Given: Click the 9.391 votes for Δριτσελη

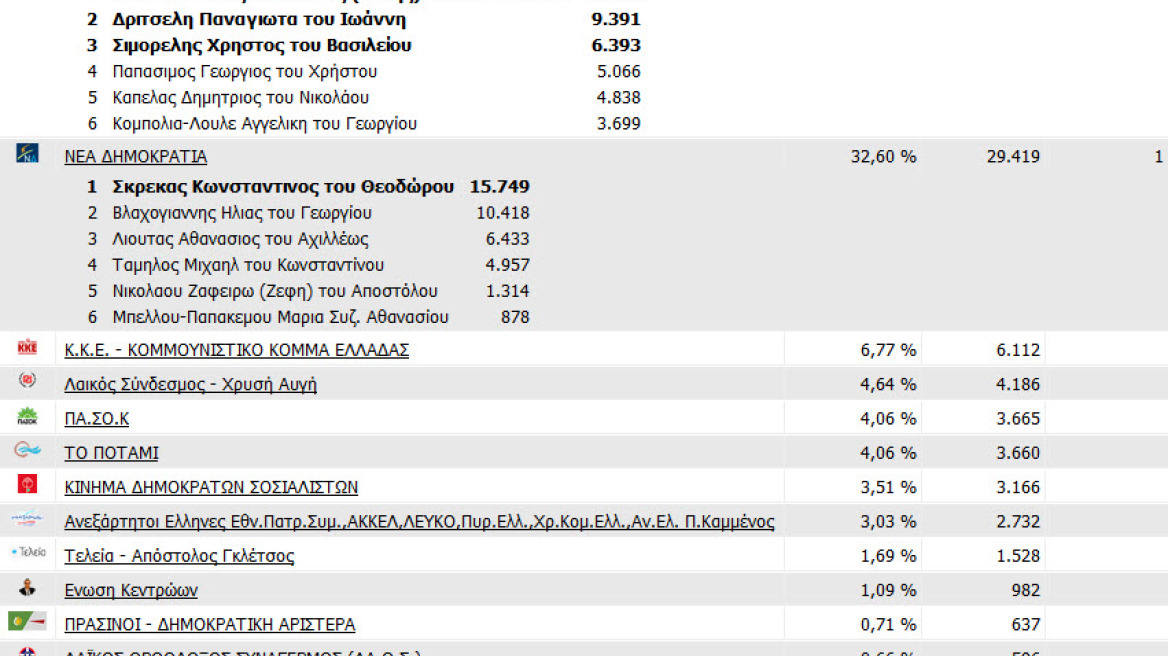Looking at the screenshot, I should click(616, 19).
